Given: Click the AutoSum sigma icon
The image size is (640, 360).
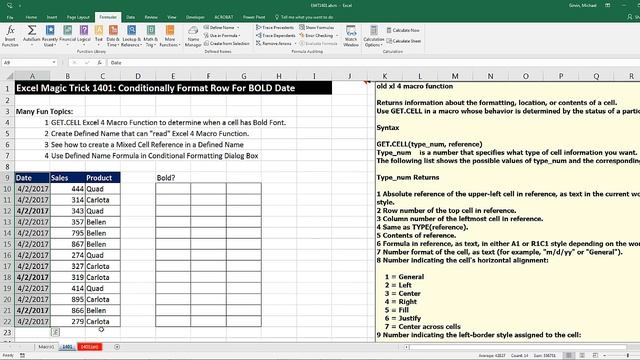Looking at the screenshot, I should tap(31, 30).
